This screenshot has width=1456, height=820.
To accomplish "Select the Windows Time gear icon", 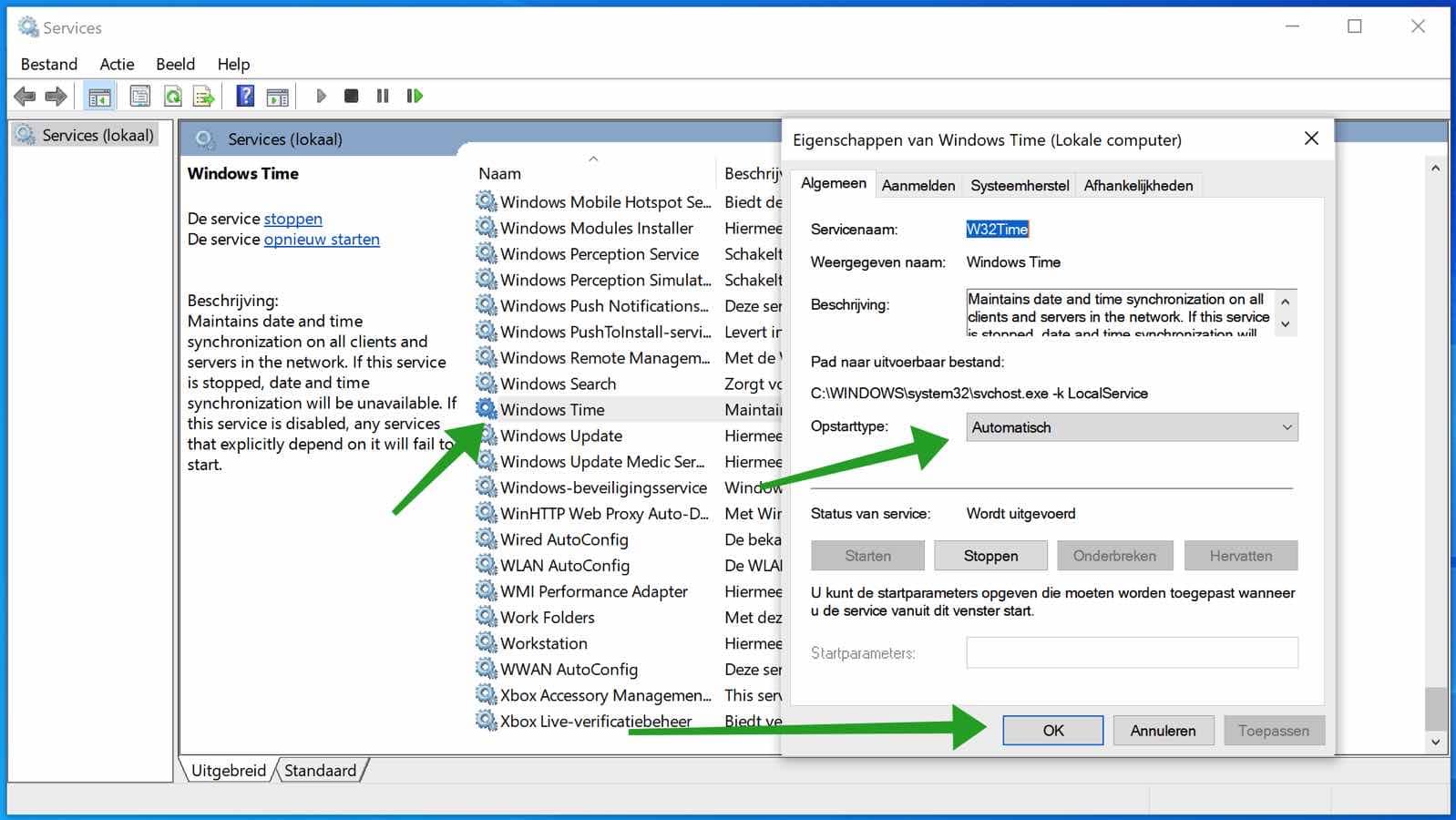I will [x=487, y=409].
